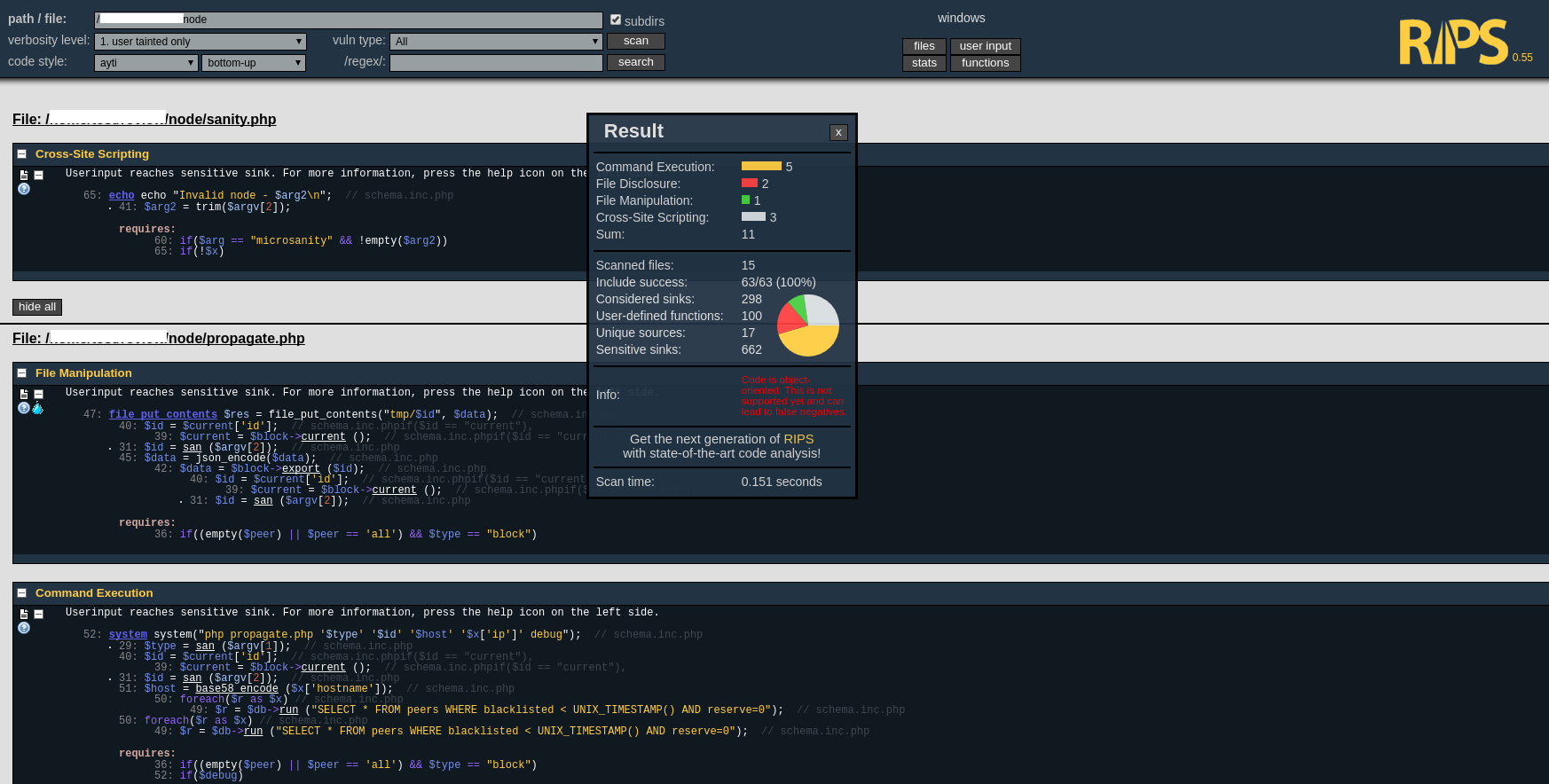Click the Cross-Site Scripting category title
The image size is (1549, 784).
point(92,154)
